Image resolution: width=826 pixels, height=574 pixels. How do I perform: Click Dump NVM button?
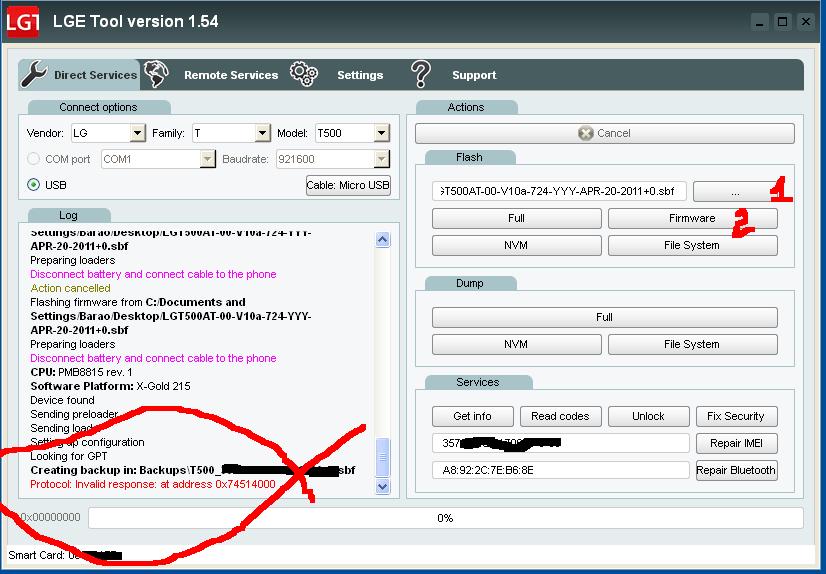(x=516, y=344)
